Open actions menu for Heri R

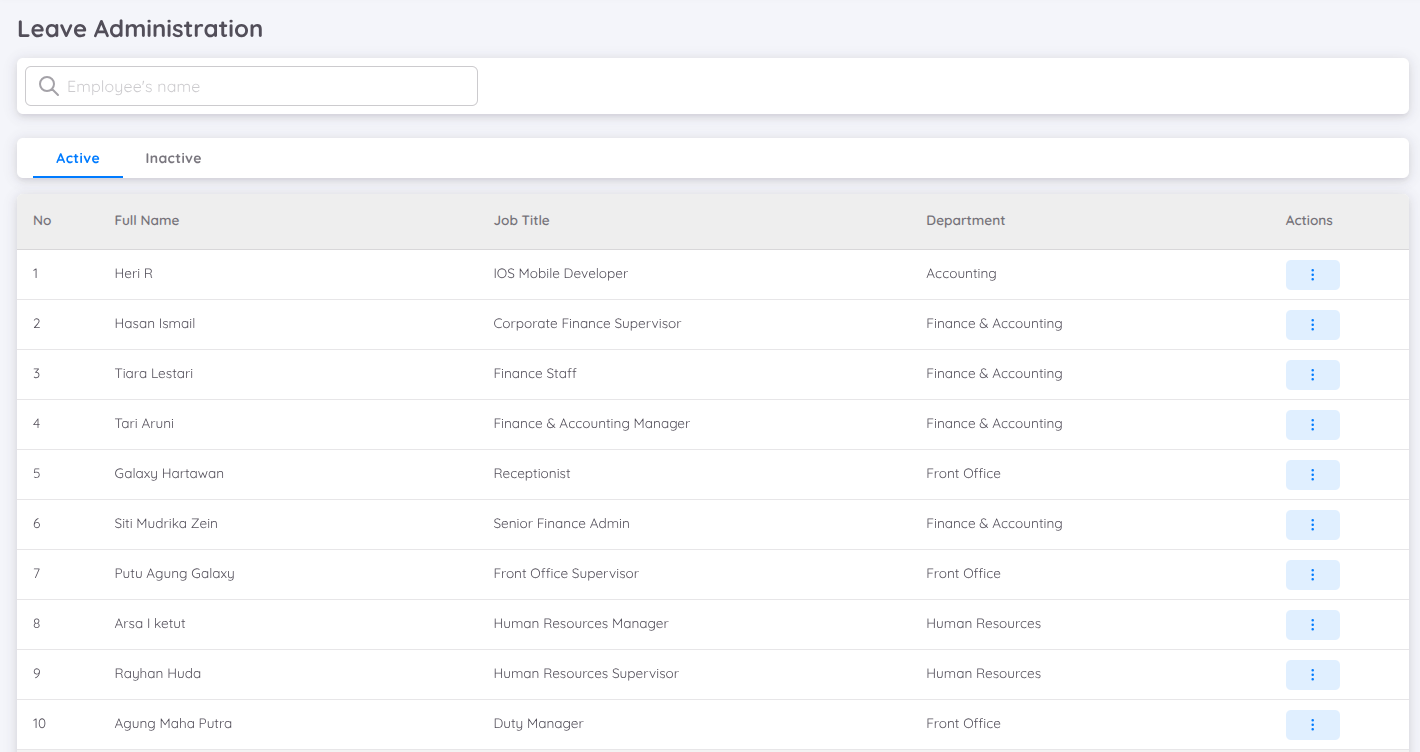point(1312,275)
